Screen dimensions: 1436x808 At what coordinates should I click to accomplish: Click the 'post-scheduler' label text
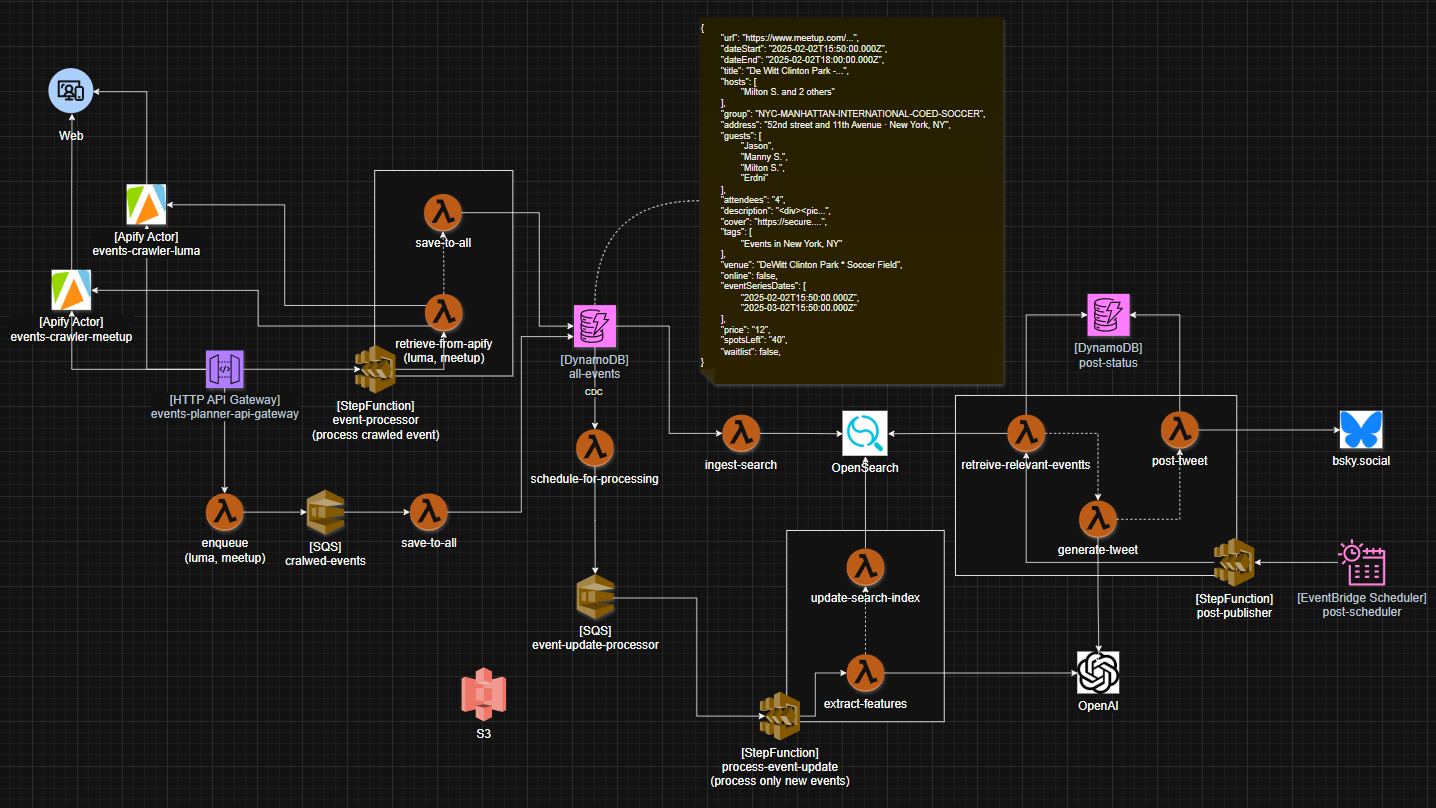[x=1361, y=612]
